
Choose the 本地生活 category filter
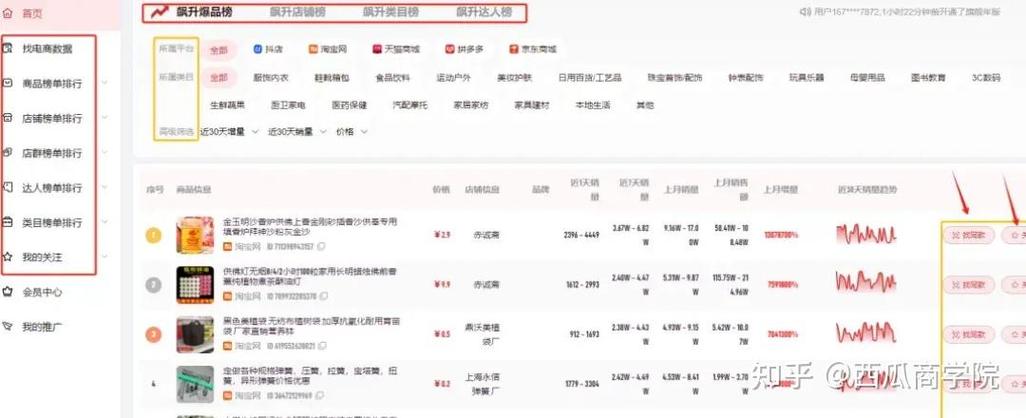593,105
